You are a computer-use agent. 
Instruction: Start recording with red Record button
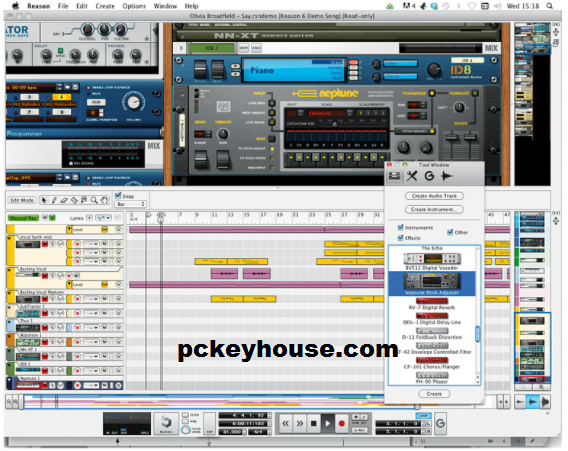pos(342,423)
